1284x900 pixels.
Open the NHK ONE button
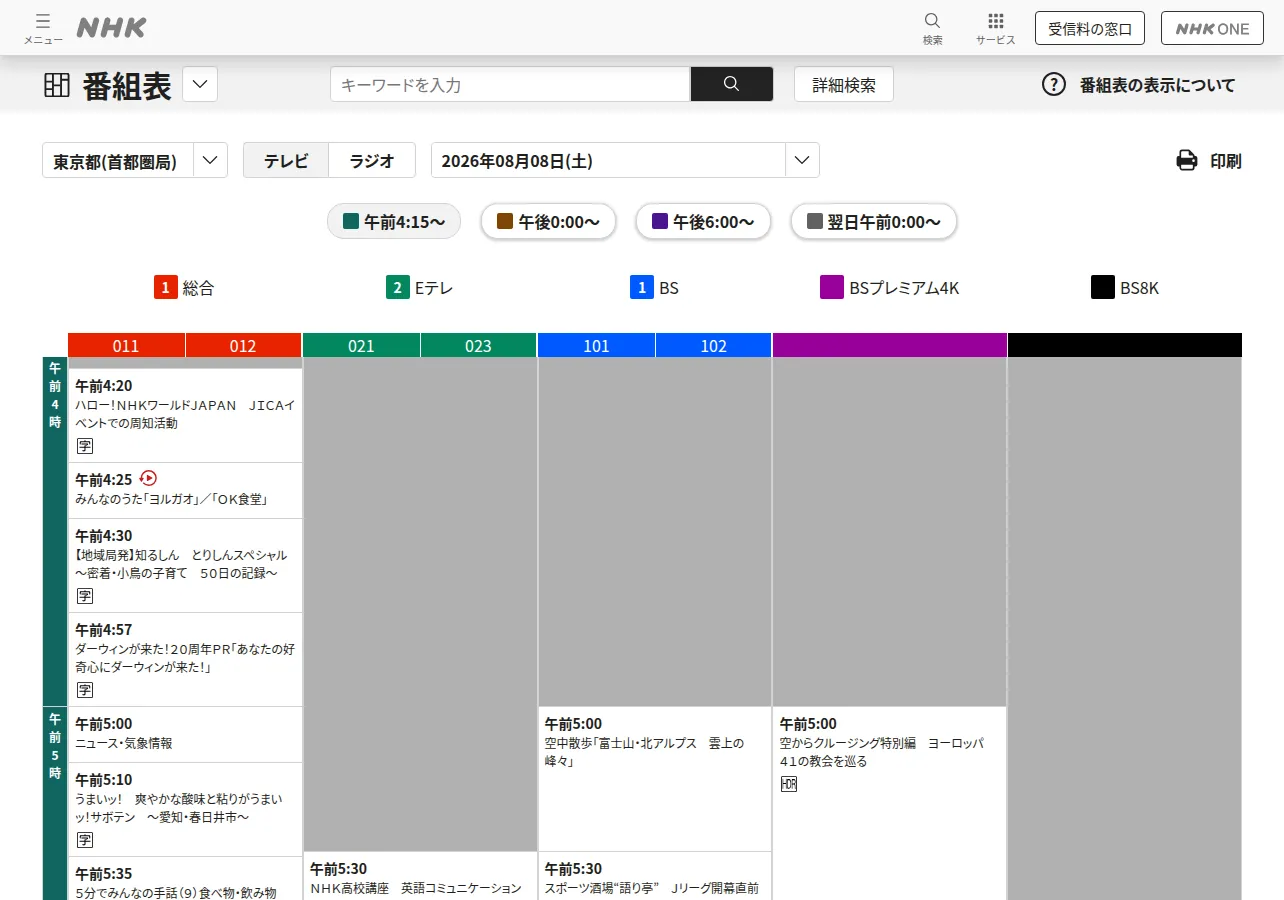pos(1212,28)
